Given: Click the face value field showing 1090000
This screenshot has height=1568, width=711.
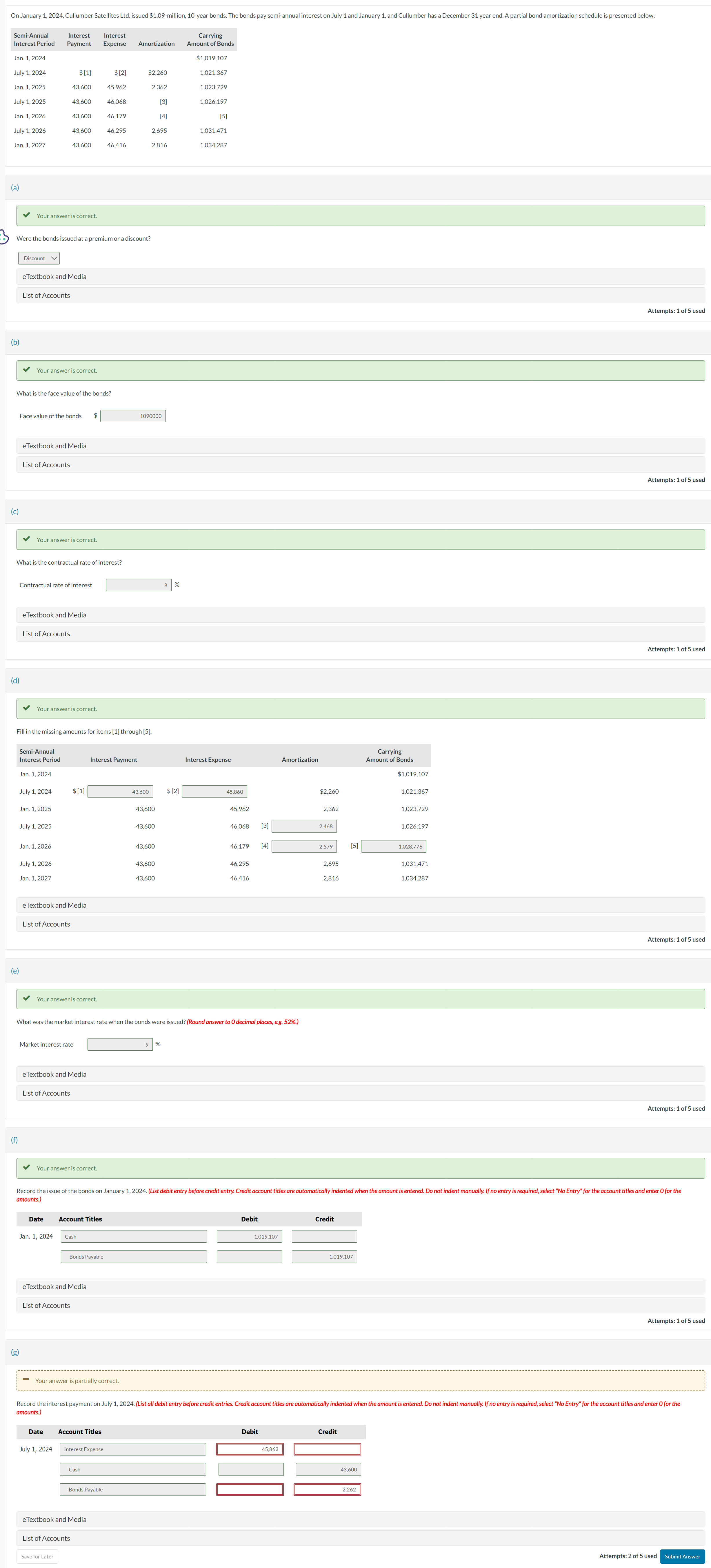Looking at the screenshot, I should pos(133,416).
